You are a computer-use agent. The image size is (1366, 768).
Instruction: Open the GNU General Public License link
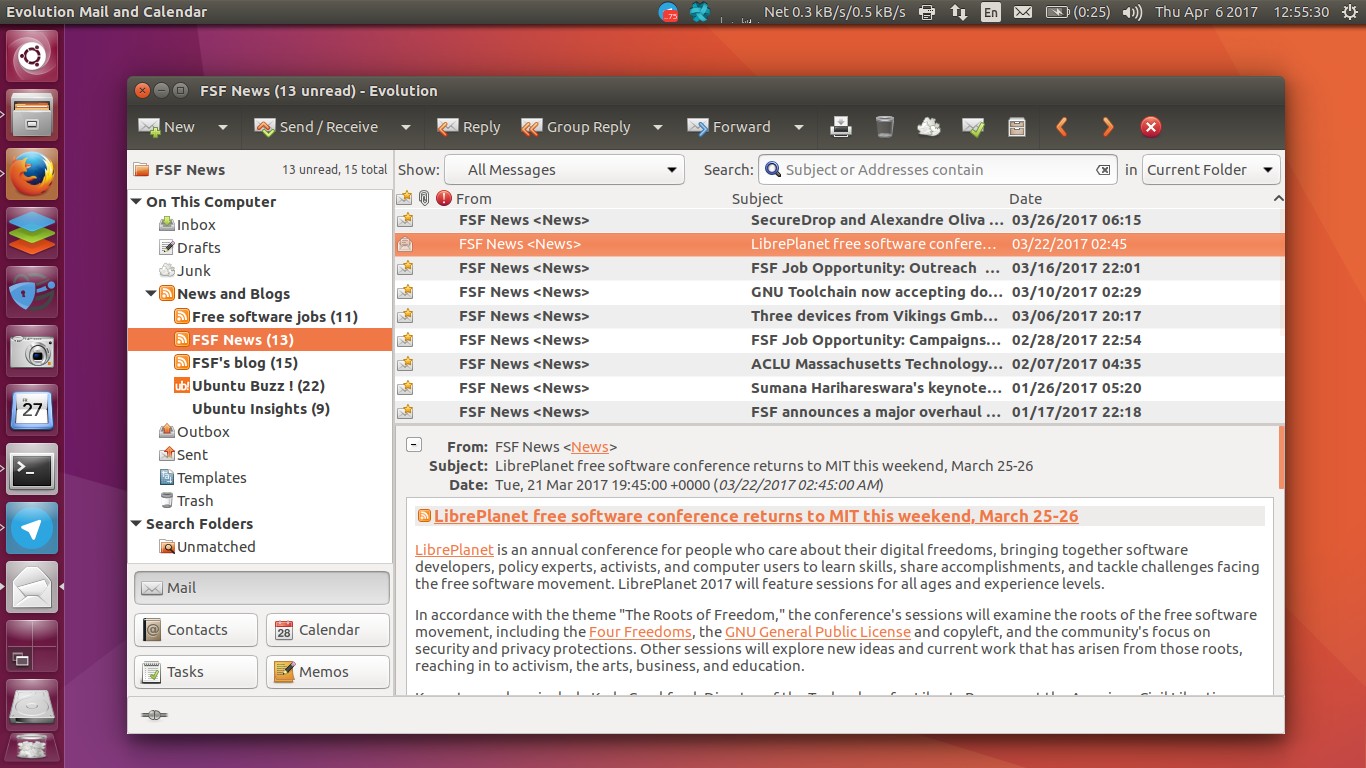point(818,632)
